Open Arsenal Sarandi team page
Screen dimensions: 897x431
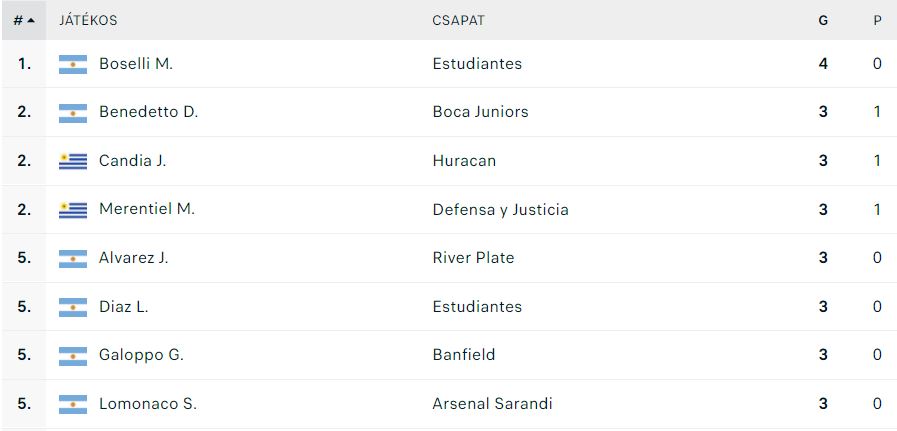tap(492, 404)
